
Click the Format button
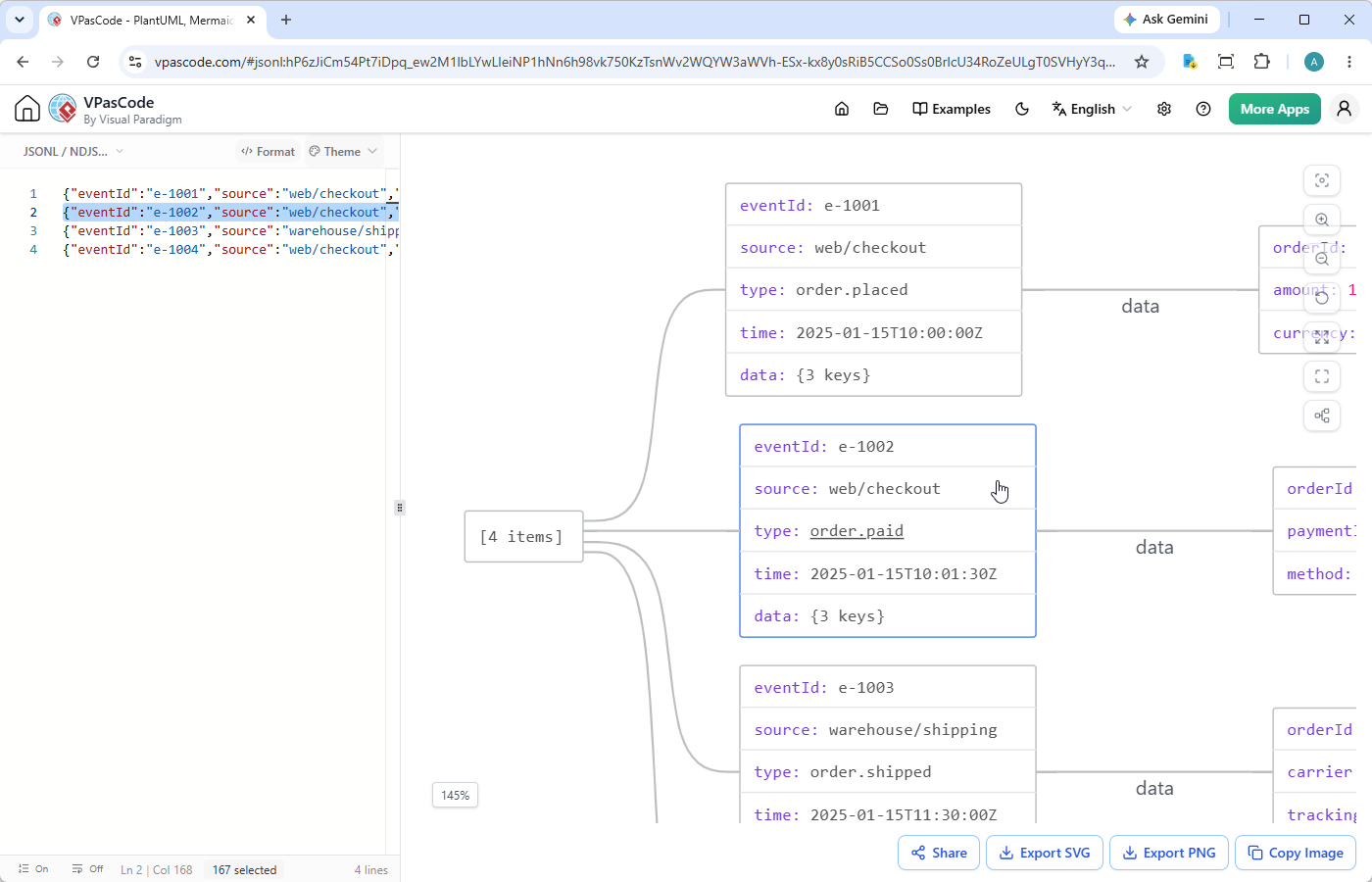click(x=268, y=151)
